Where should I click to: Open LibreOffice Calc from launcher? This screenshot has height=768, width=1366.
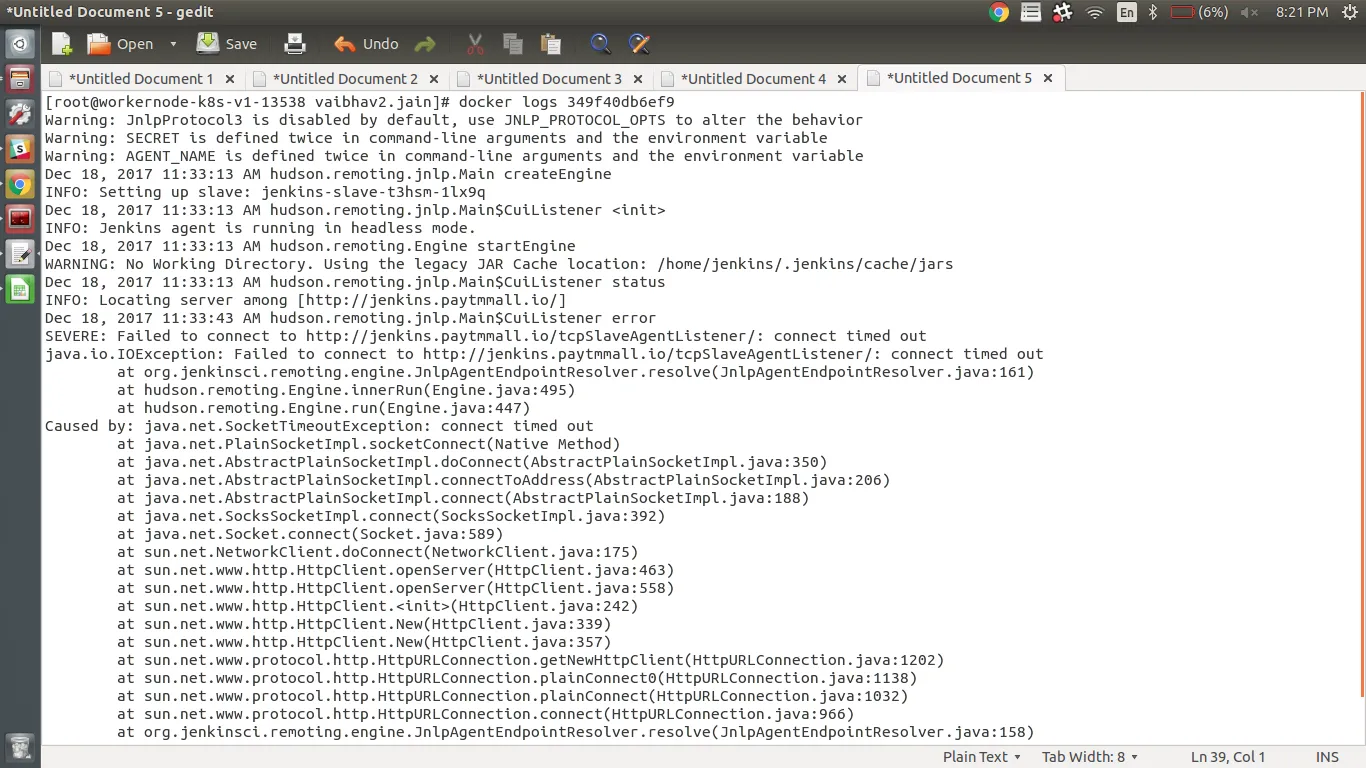[x=20, y=289]
